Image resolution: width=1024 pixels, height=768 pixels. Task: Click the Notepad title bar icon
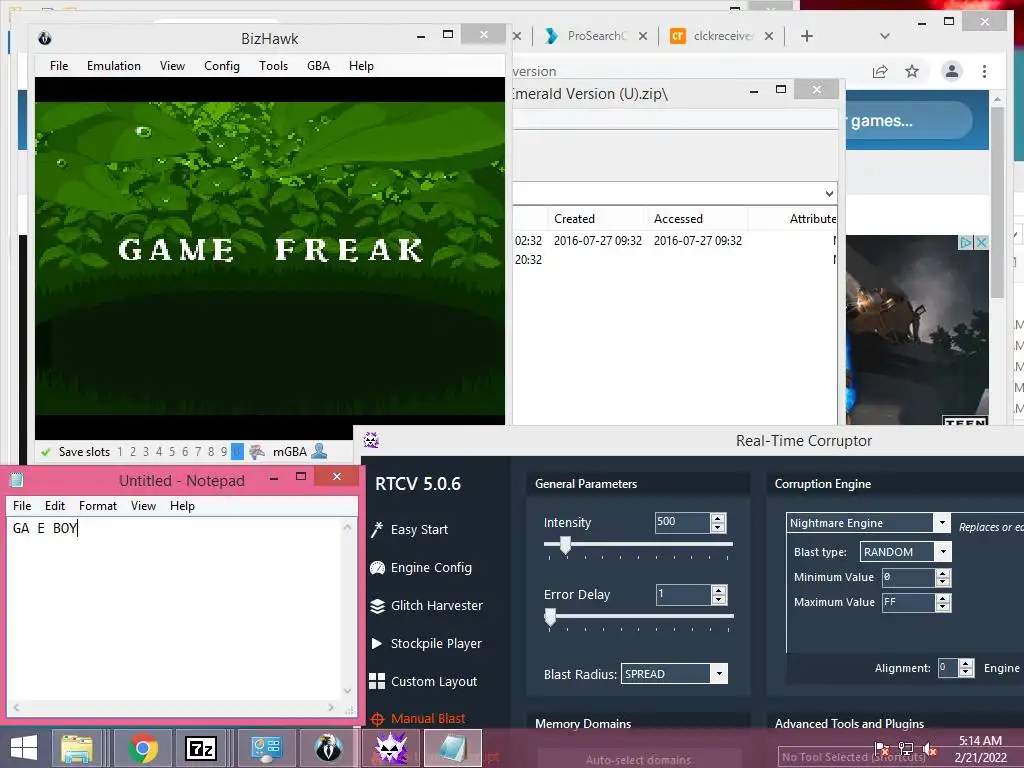[x=17, y=480]
